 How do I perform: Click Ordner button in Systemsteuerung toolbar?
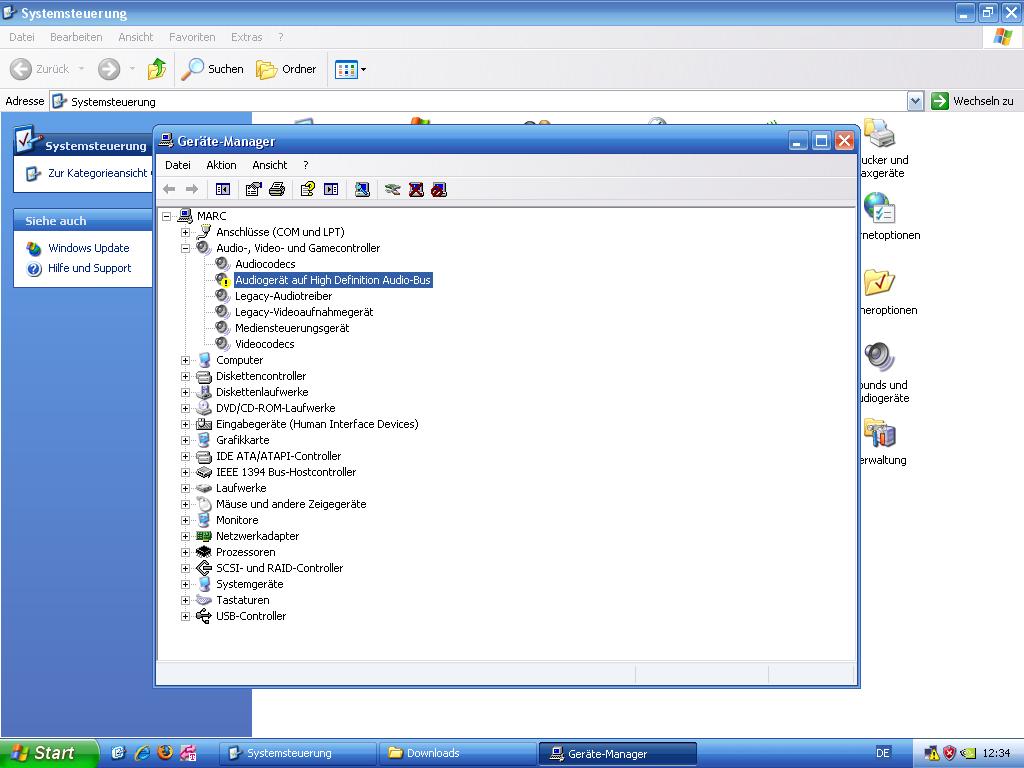click(x=286, y=69)
